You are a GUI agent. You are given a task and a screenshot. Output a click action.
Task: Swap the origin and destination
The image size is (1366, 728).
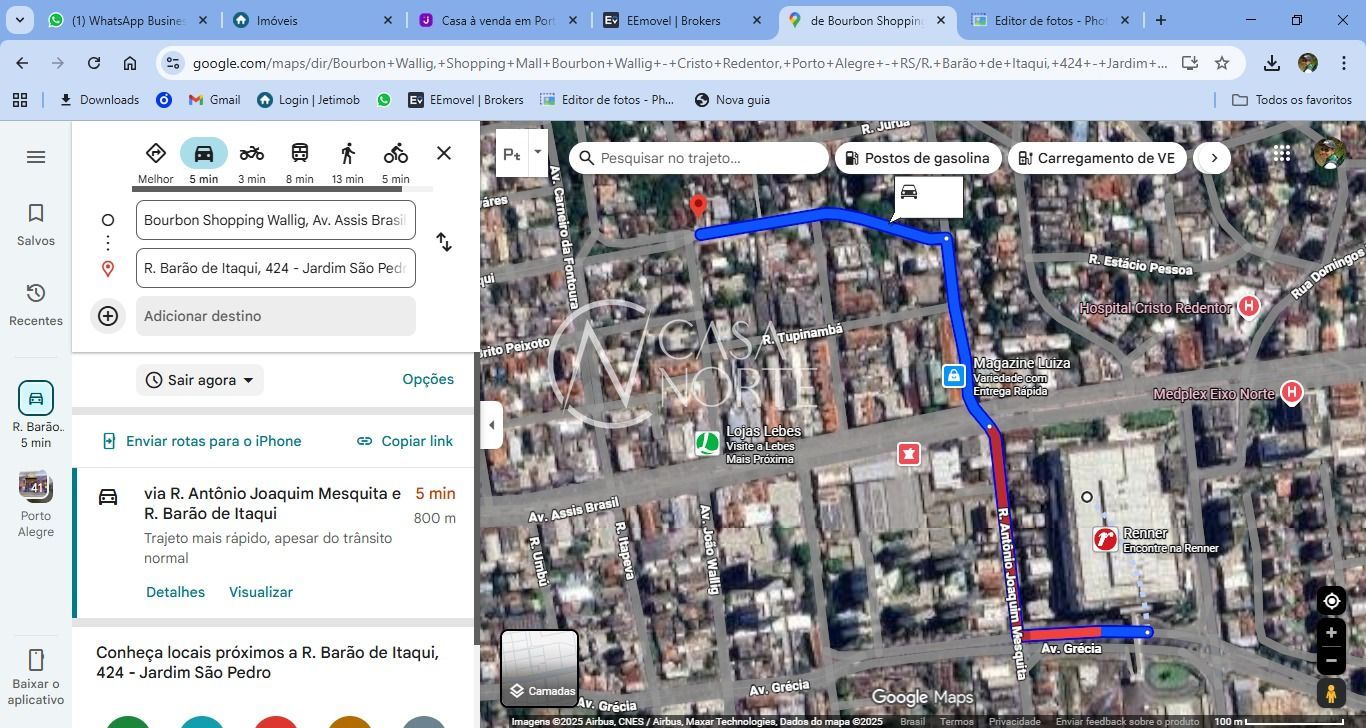[x=443, y=242]
